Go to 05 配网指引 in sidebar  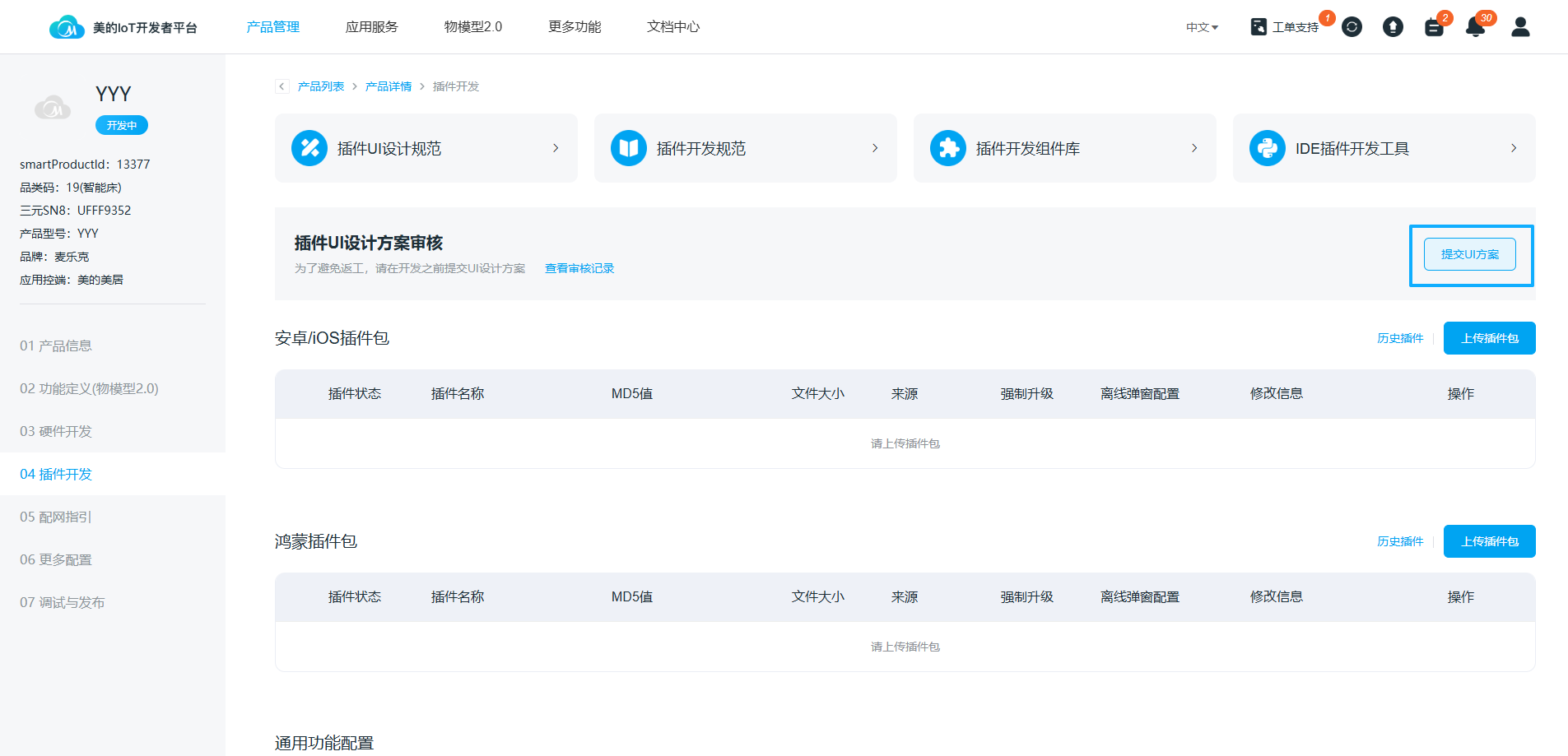point(56,517)
